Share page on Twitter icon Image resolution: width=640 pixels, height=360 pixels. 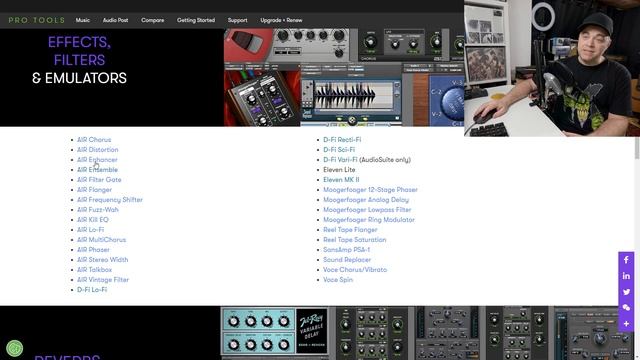click(x=626, y=292)
